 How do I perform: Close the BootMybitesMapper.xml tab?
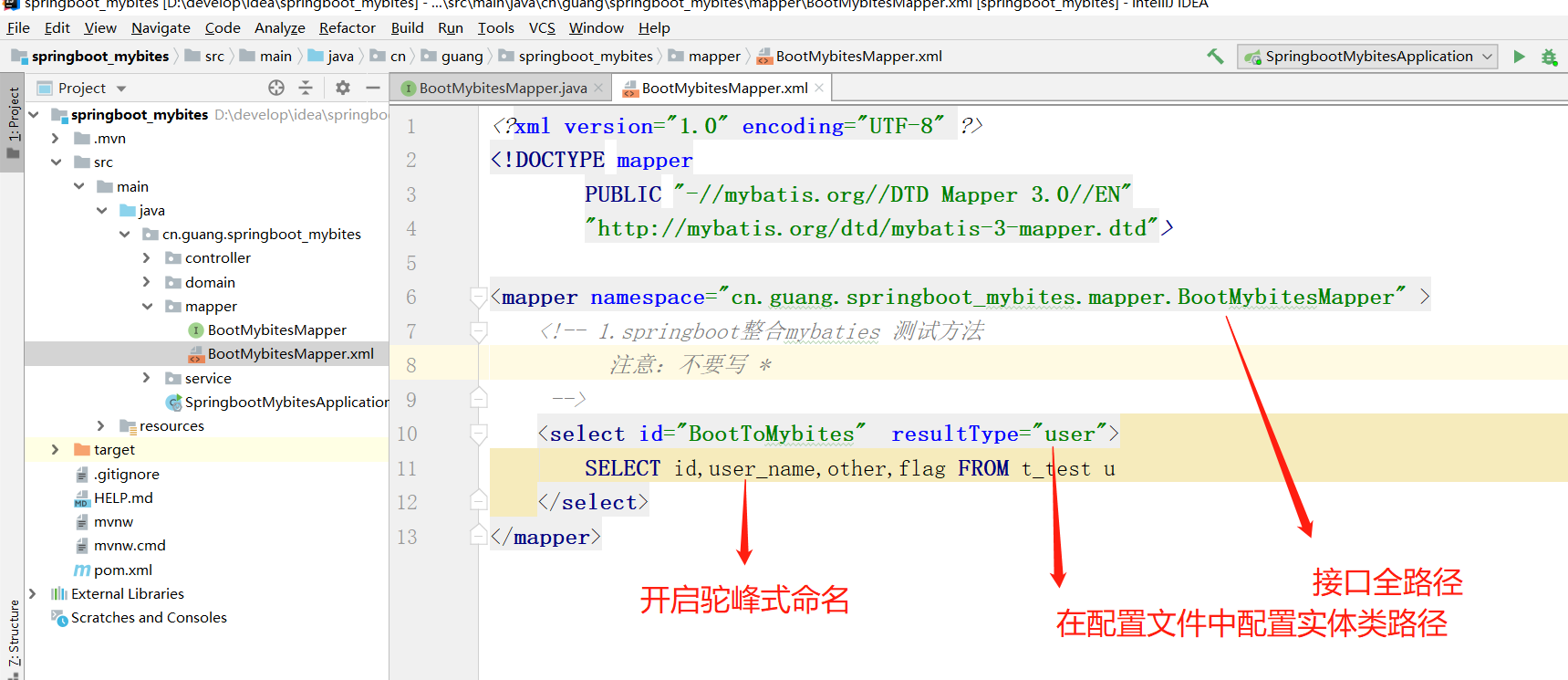[x=819, y=88]
